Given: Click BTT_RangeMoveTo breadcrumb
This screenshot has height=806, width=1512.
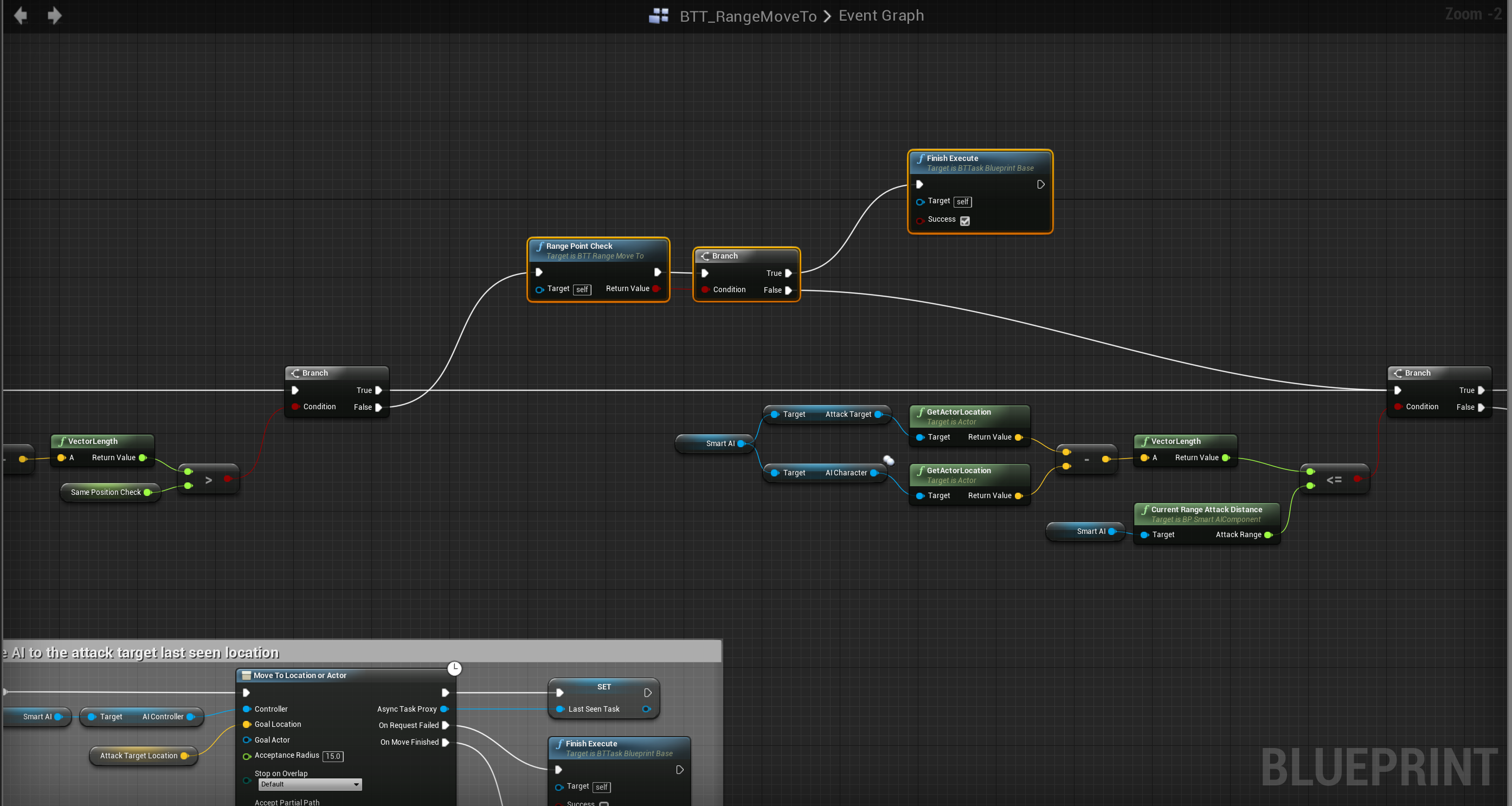Looking at the screenshot, I should tap(748, 16).
